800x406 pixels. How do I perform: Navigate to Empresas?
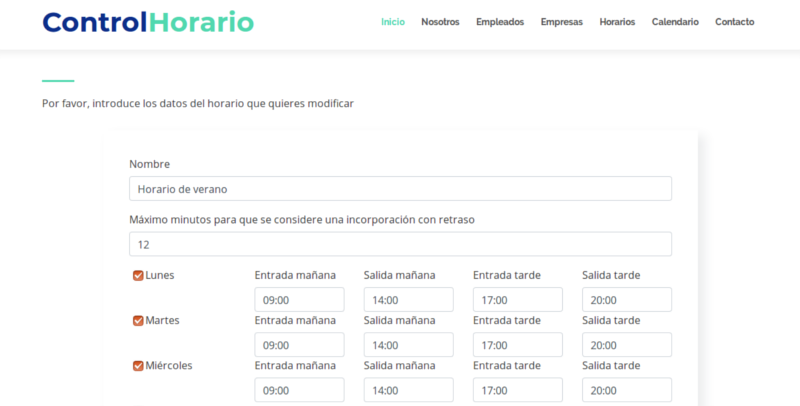point(562,22)
